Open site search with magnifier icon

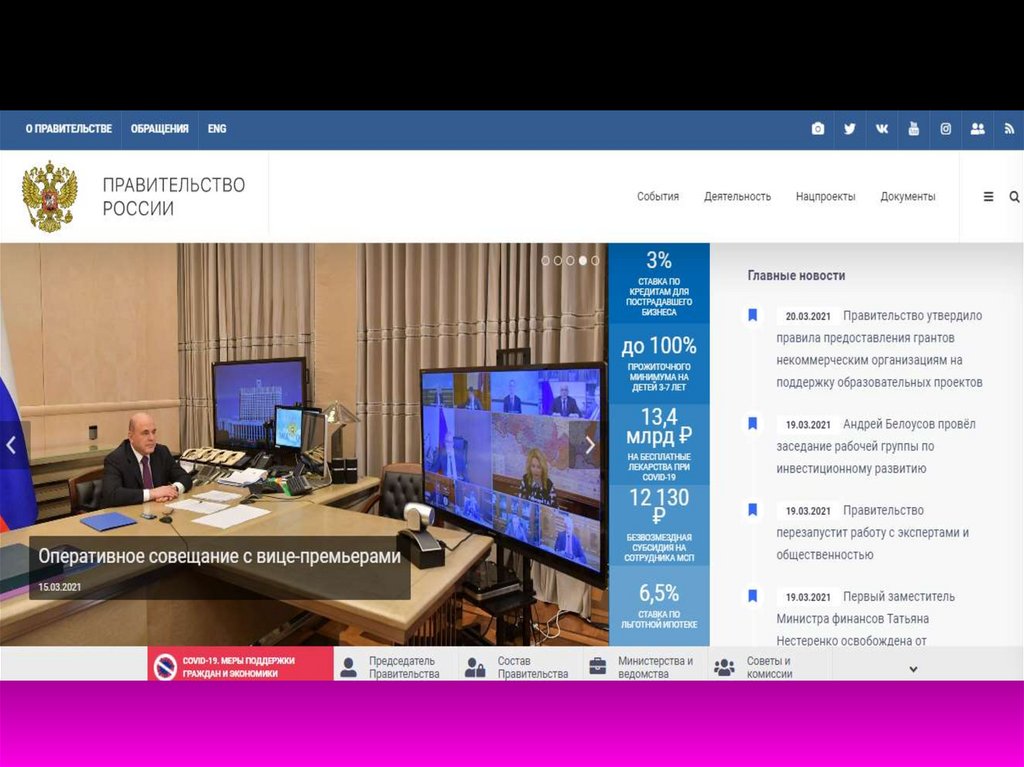pyautogui.click(x=1014, y=197)
